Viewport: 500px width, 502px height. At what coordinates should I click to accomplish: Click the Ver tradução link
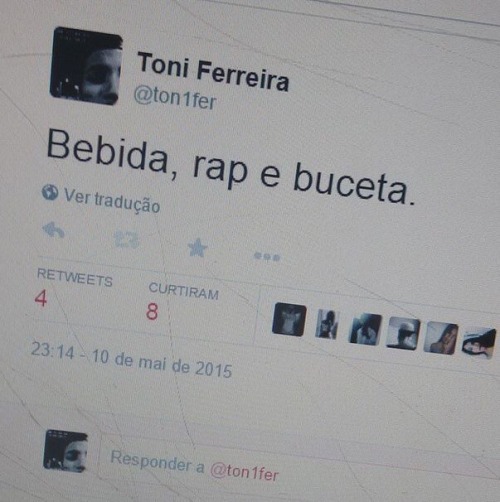pos(112,201)
